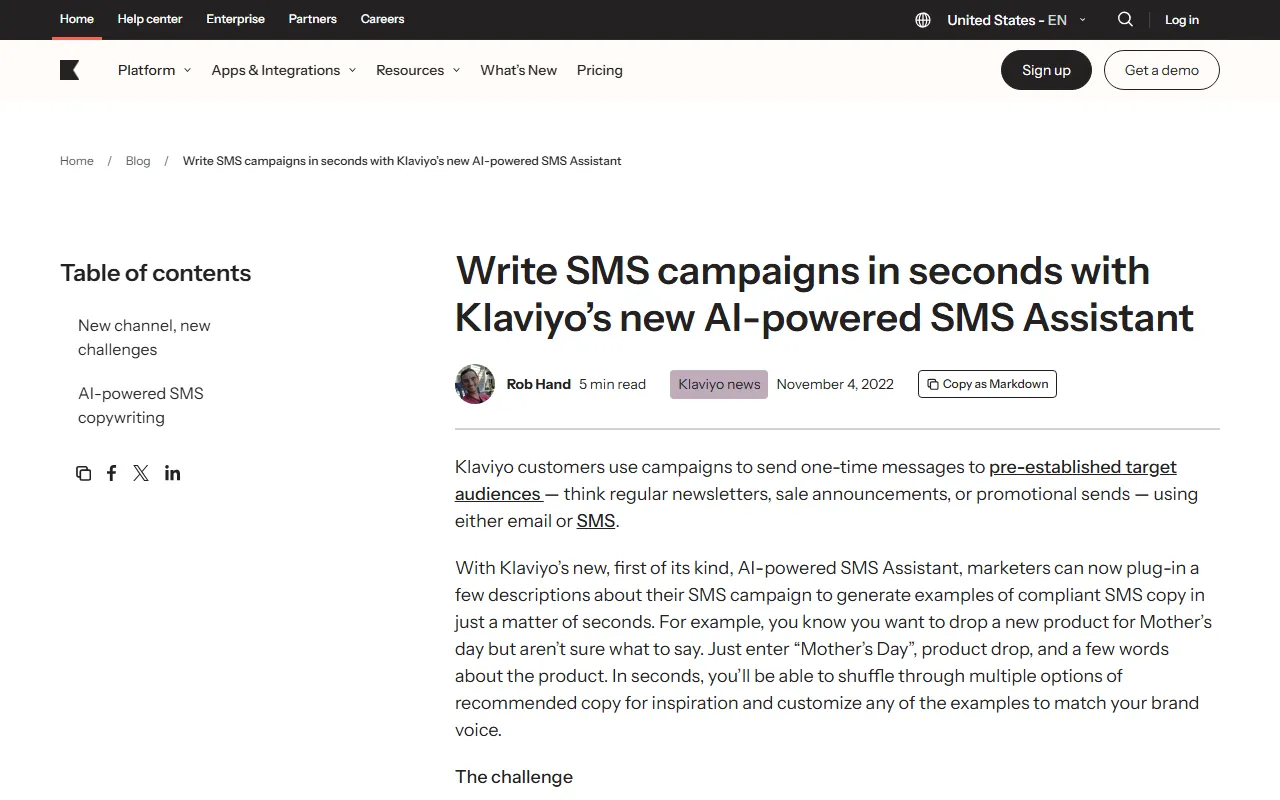Share article on Facebook
This screenshot has height=800, width=1280.
112,473
